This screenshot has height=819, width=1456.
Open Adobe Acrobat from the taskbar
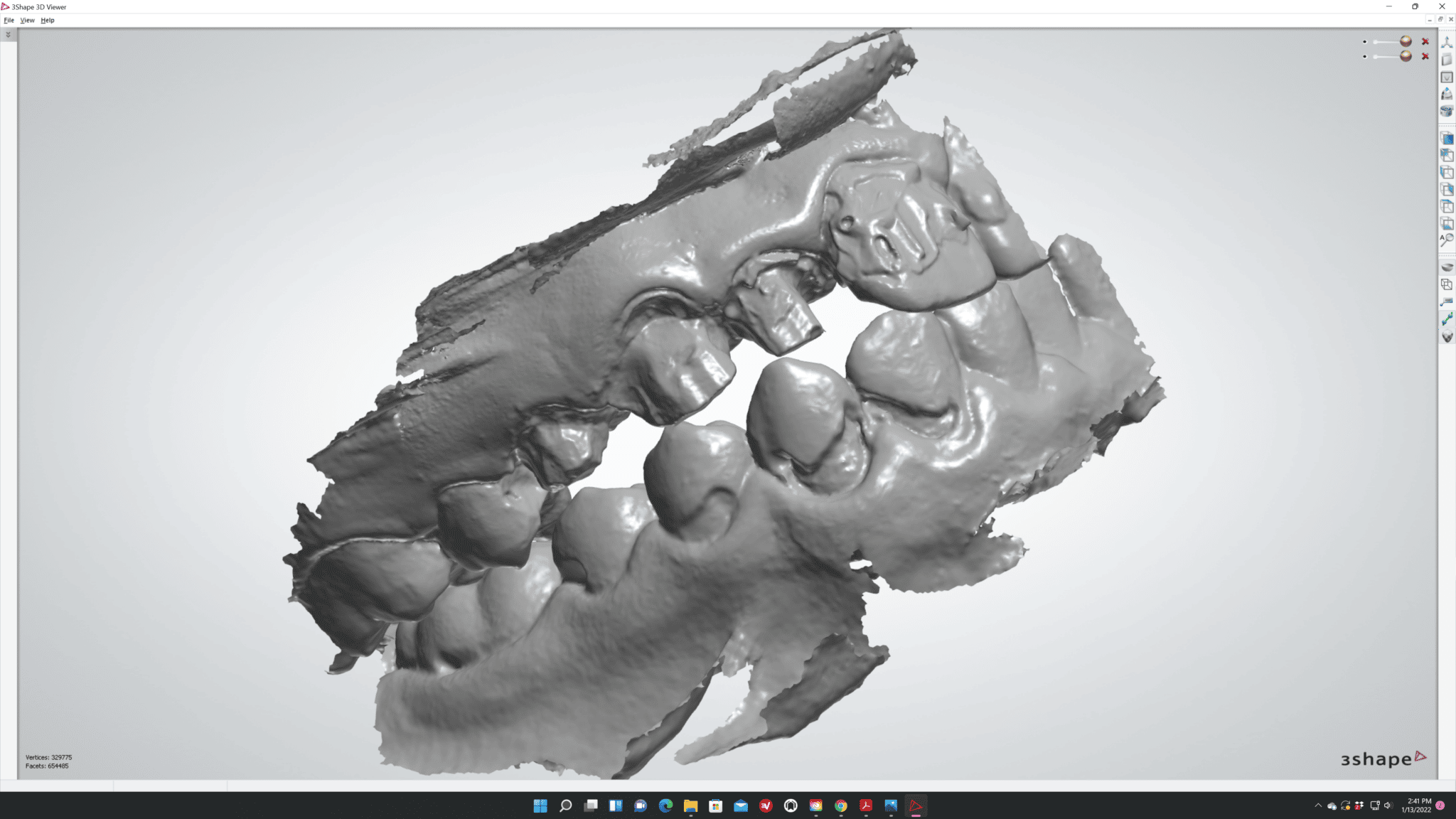(x=867, y=805)
